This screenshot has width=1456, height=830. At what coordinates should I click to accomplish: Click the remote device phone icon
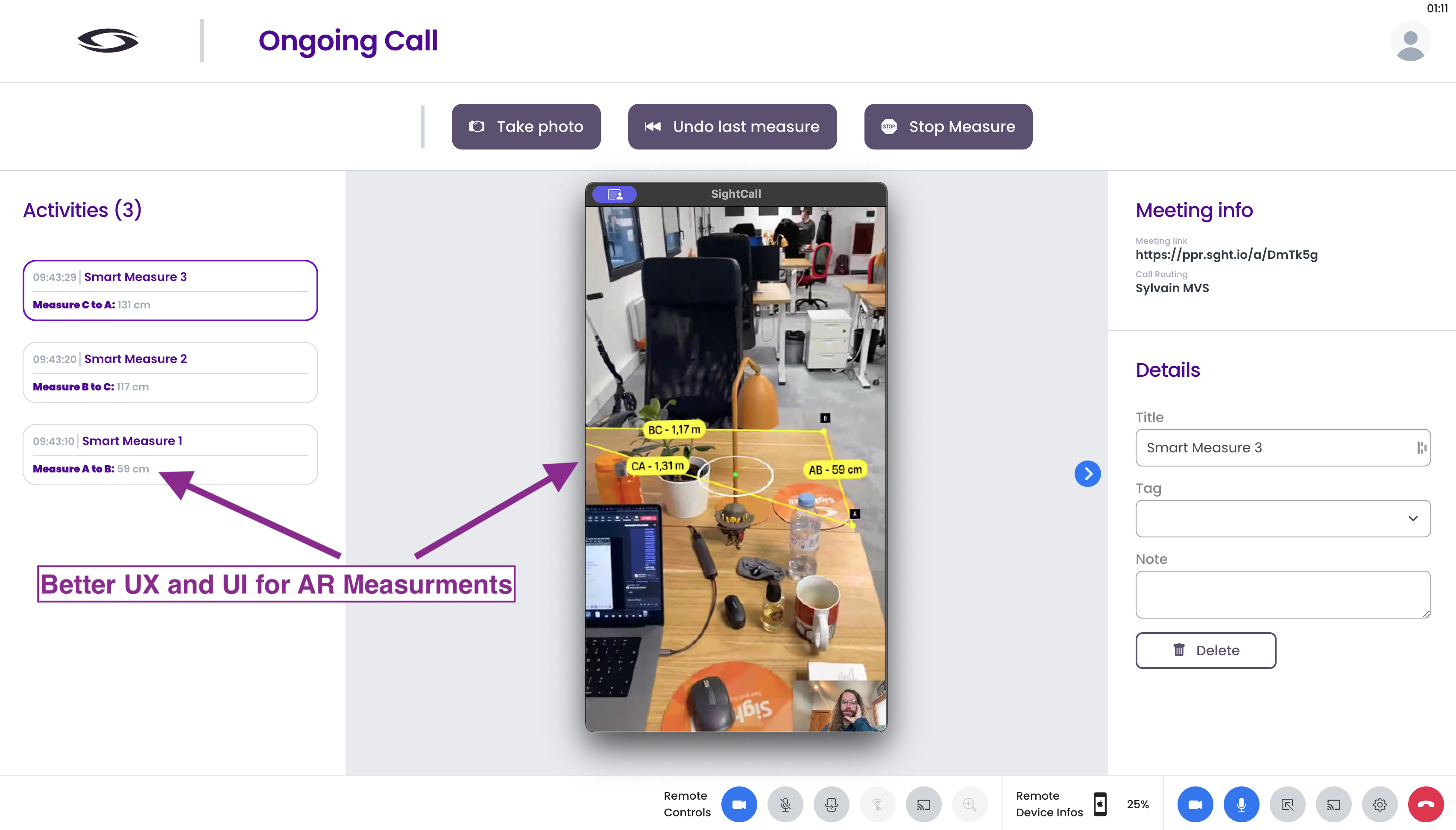click(x=1100, y=804)
